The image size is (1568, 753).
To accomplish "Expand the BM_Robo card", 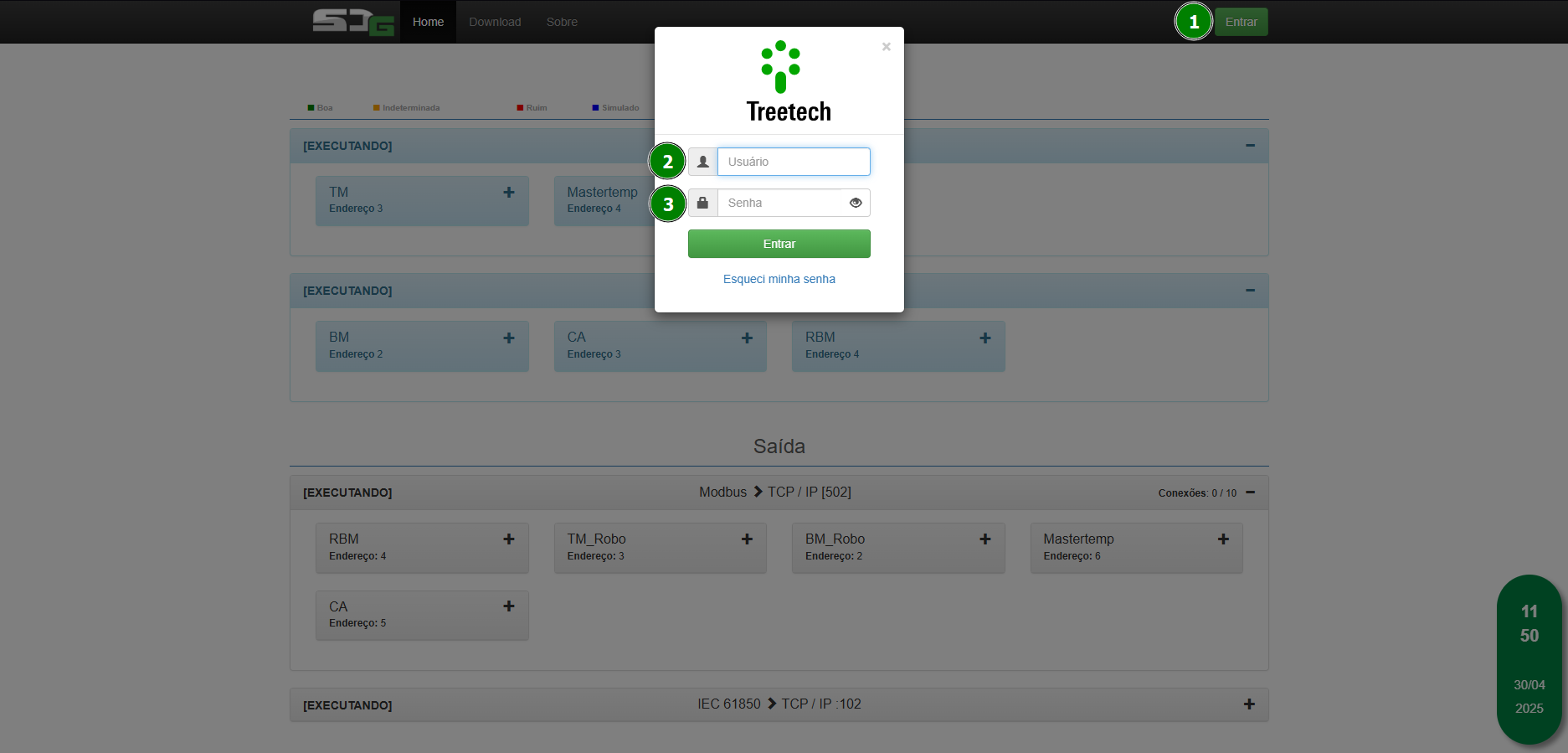I will 984,539.
